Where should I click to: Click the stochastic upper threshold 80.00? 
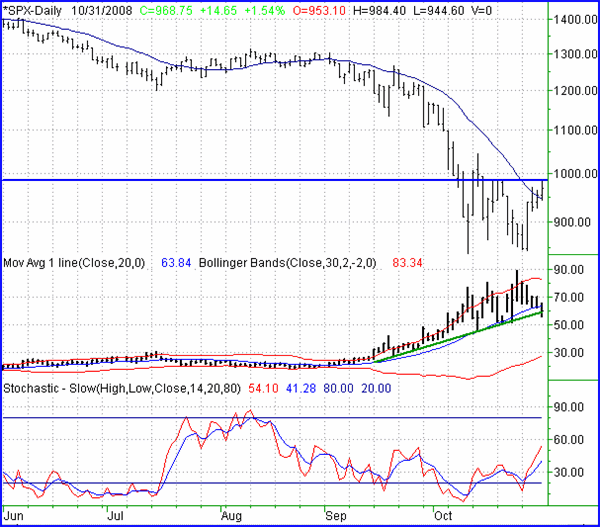[338, 388]
